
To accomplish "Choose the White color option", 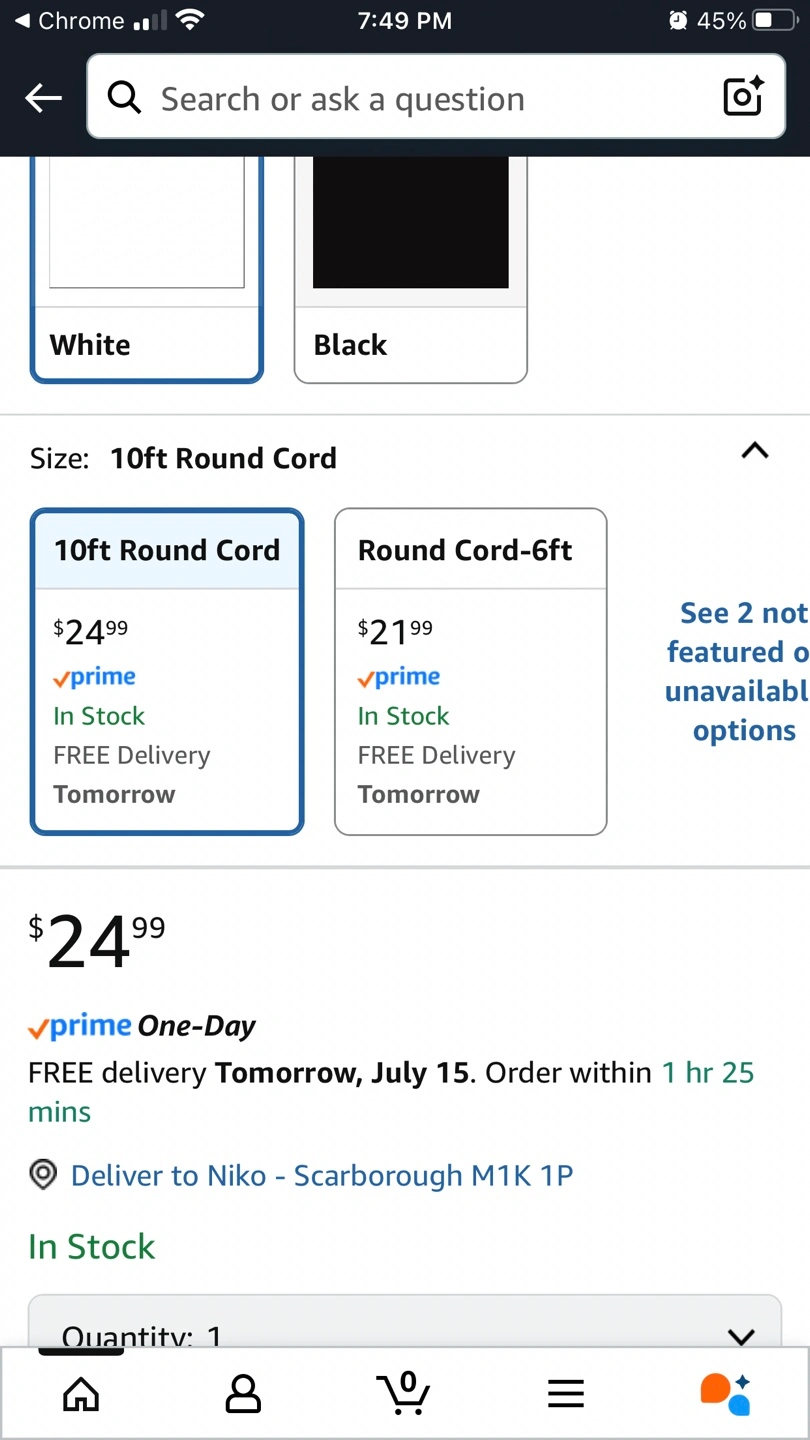I will (147, 270).
